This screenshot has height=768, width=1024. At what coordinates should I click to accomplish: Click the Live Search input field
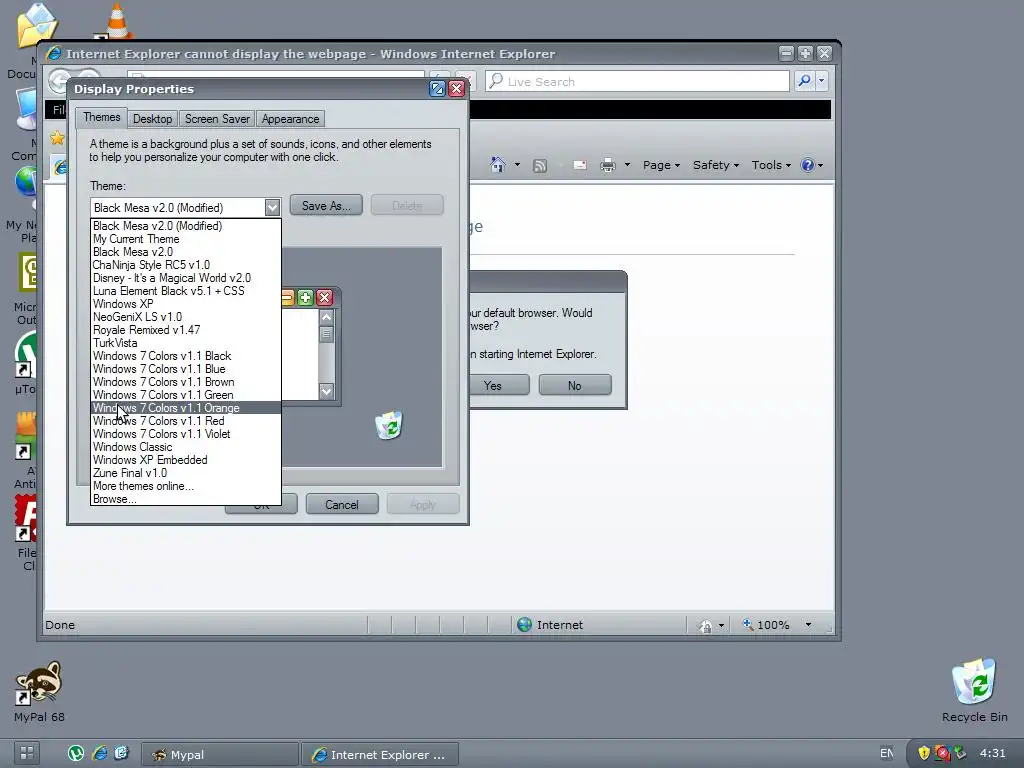[637, 81]
